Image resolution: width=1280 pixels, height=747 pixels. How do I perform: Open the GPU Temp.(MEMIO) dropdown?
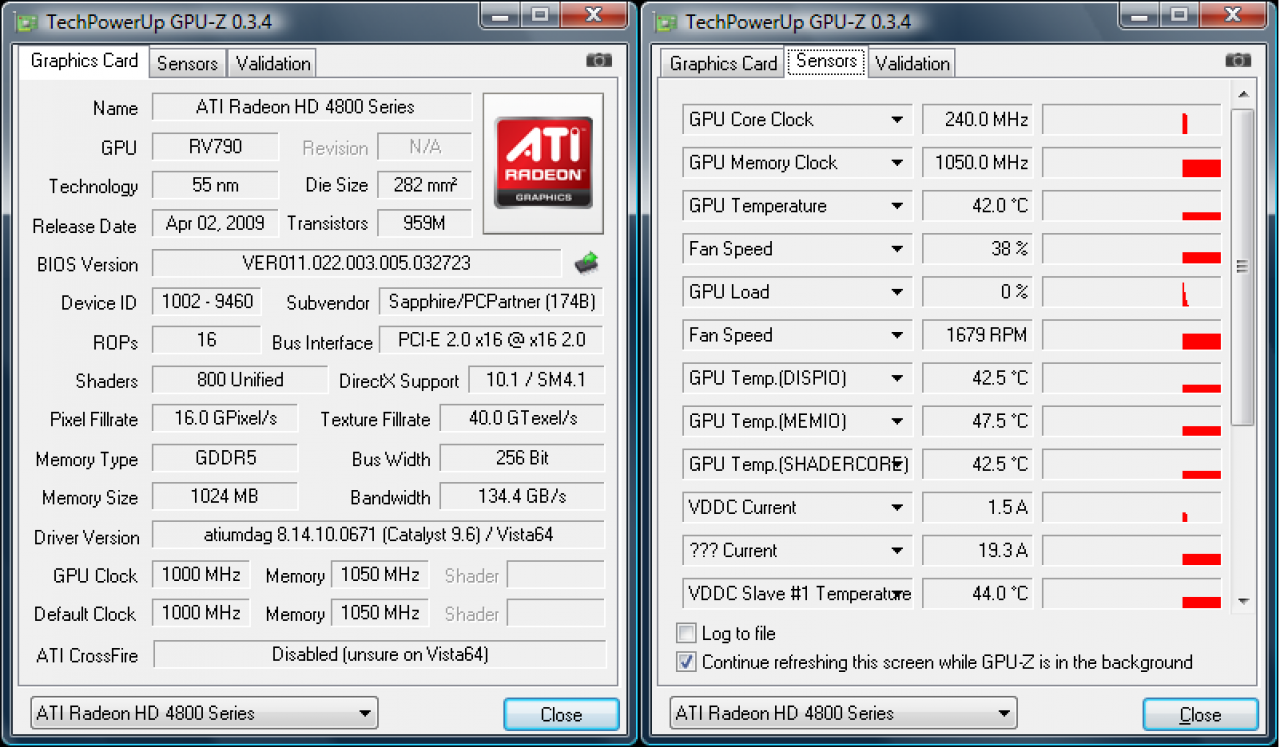pos(897,421)
